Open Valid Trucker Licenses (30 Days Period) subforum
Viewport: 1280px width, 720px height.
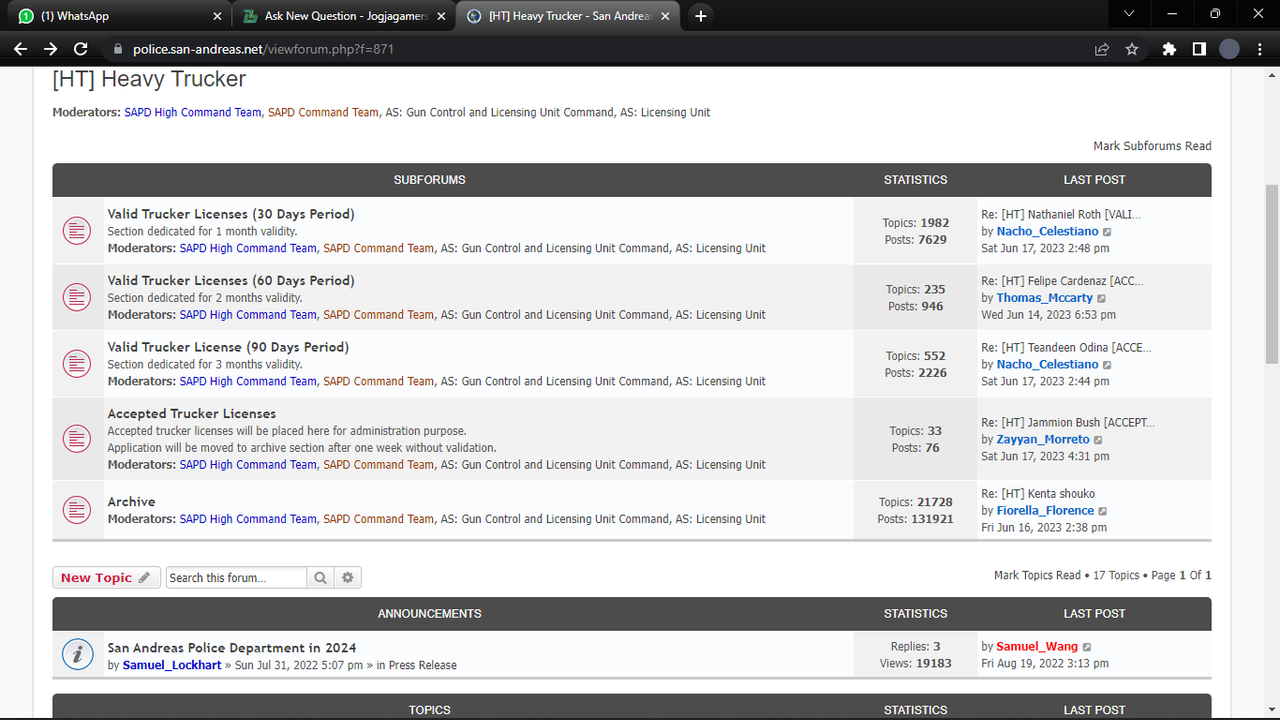(x=231, y=214)
